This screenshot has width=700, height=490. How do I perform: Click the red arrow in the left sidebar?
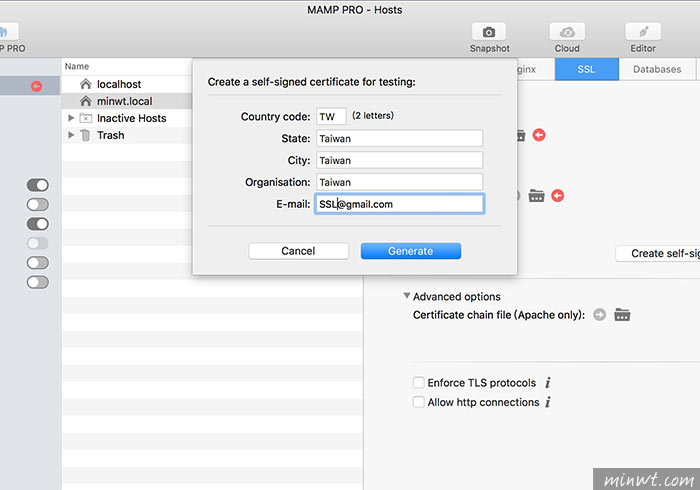click(37, 86)
